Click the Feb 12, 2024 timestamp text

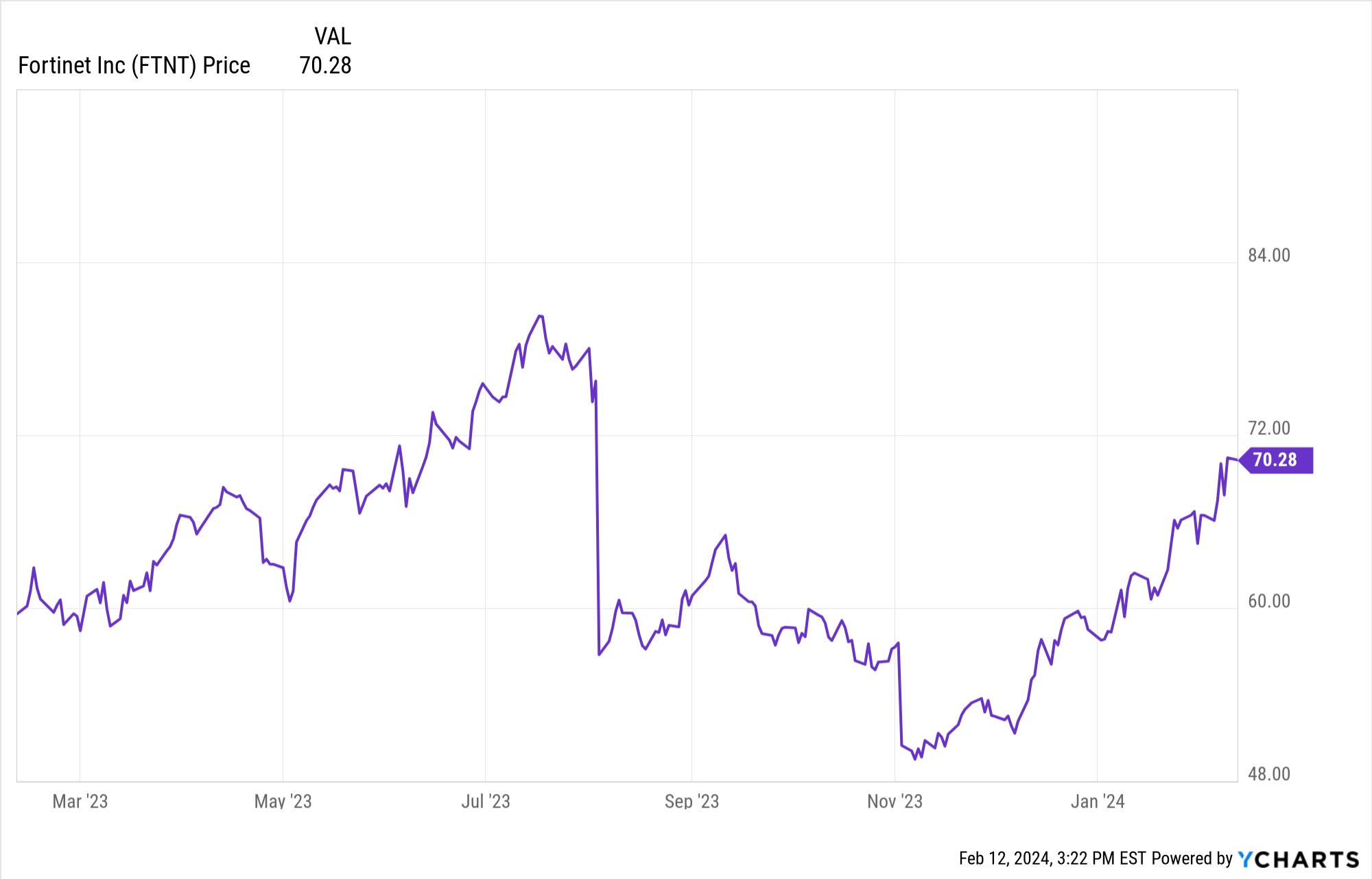(1052, 858)
